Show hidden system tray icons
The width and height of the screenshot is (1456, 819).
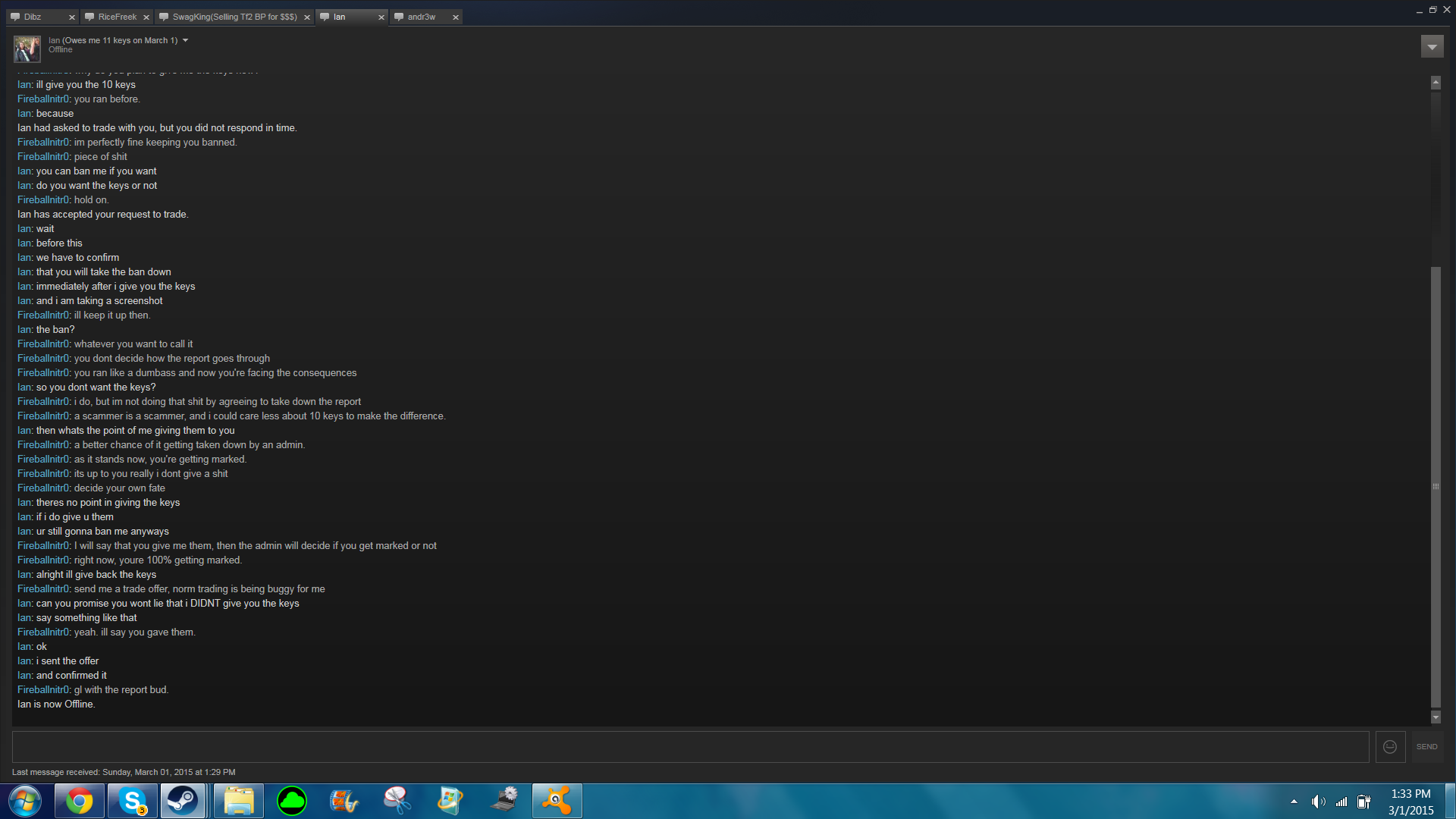pos(1294,802)
